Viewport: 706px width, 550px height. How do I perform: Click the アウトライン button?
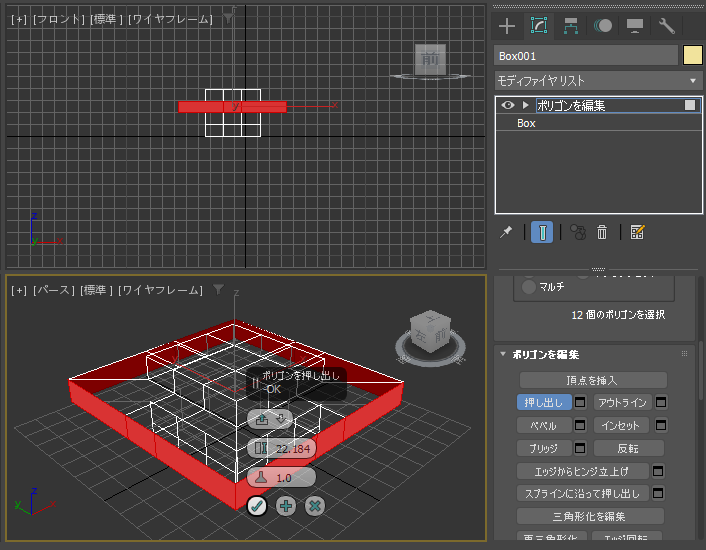[622, 402]
